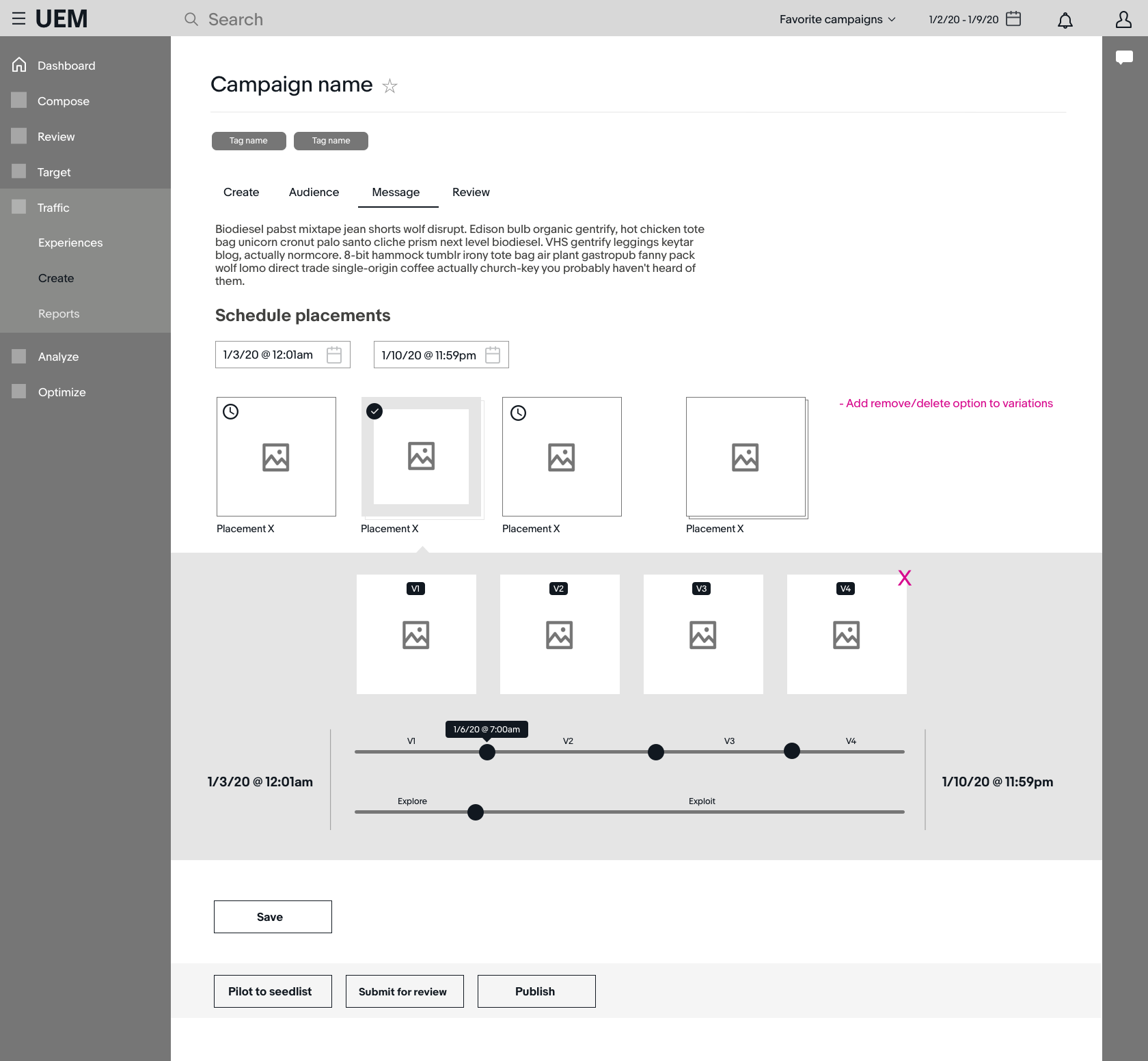
Task: Toggle clock icon on first placement
Action: [231, 411]
